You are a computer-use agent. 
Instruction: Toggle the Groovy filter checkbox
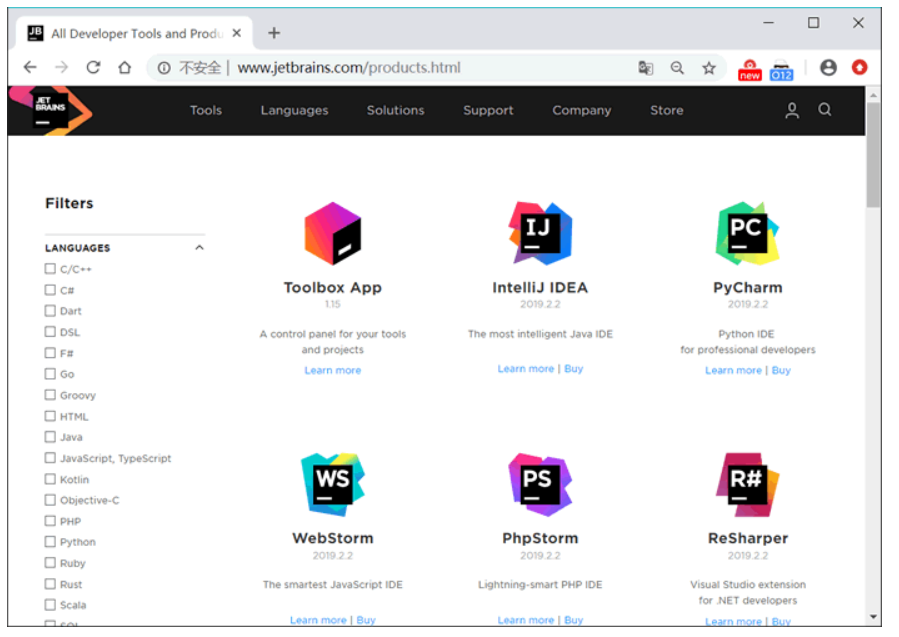50,394
